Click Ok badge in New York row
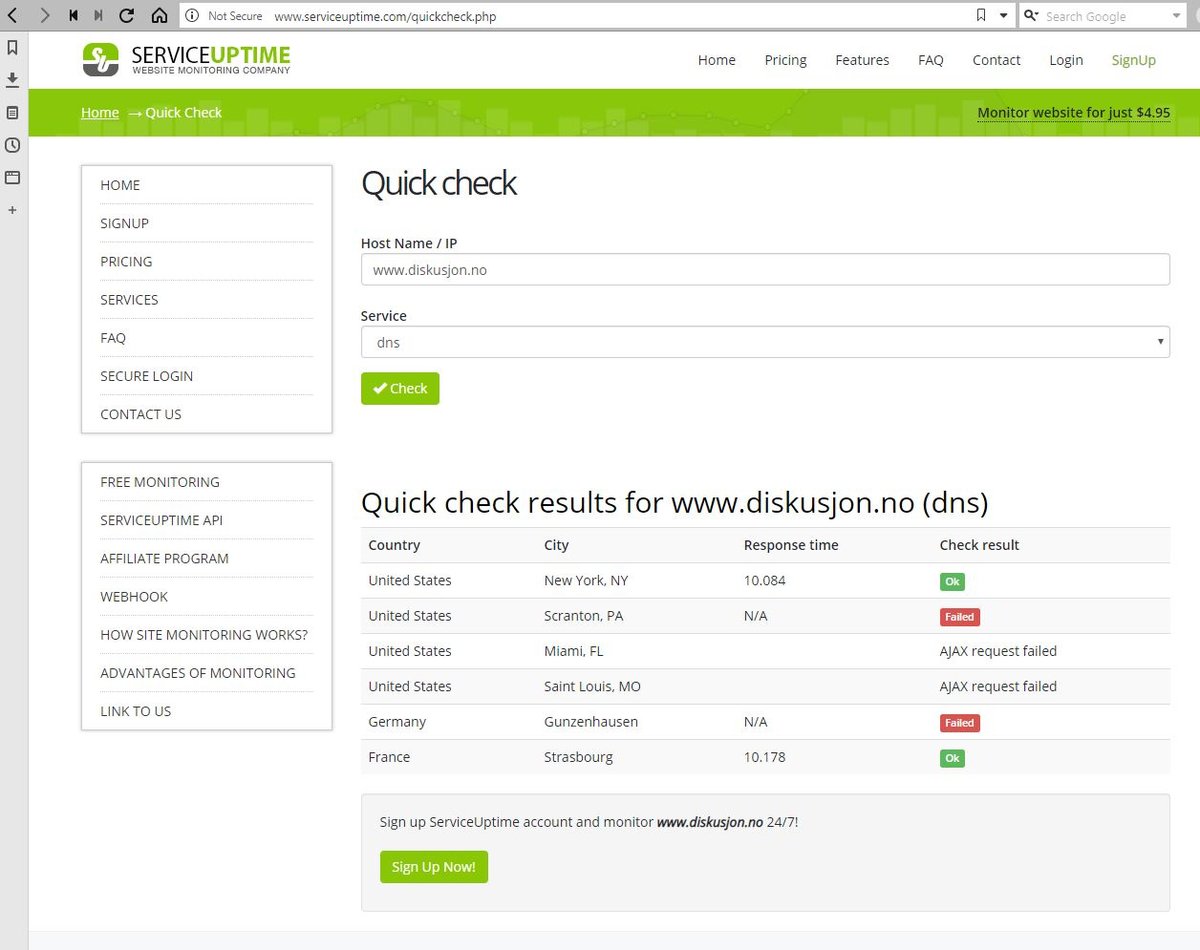This screenshot has width=1200, height=950. [x=952, y=581]
